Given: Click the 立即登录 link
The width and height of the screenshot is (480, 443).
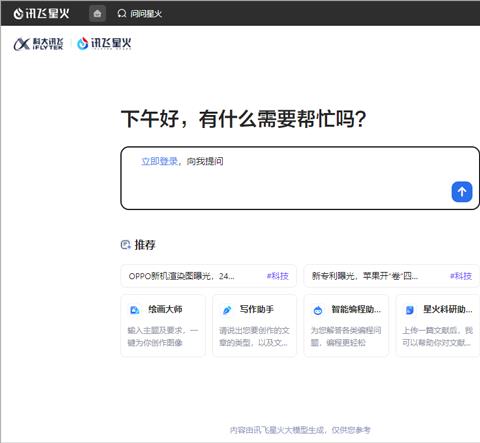Looking at the screenshot, I should pyautogui.click(x=159, y=161).
